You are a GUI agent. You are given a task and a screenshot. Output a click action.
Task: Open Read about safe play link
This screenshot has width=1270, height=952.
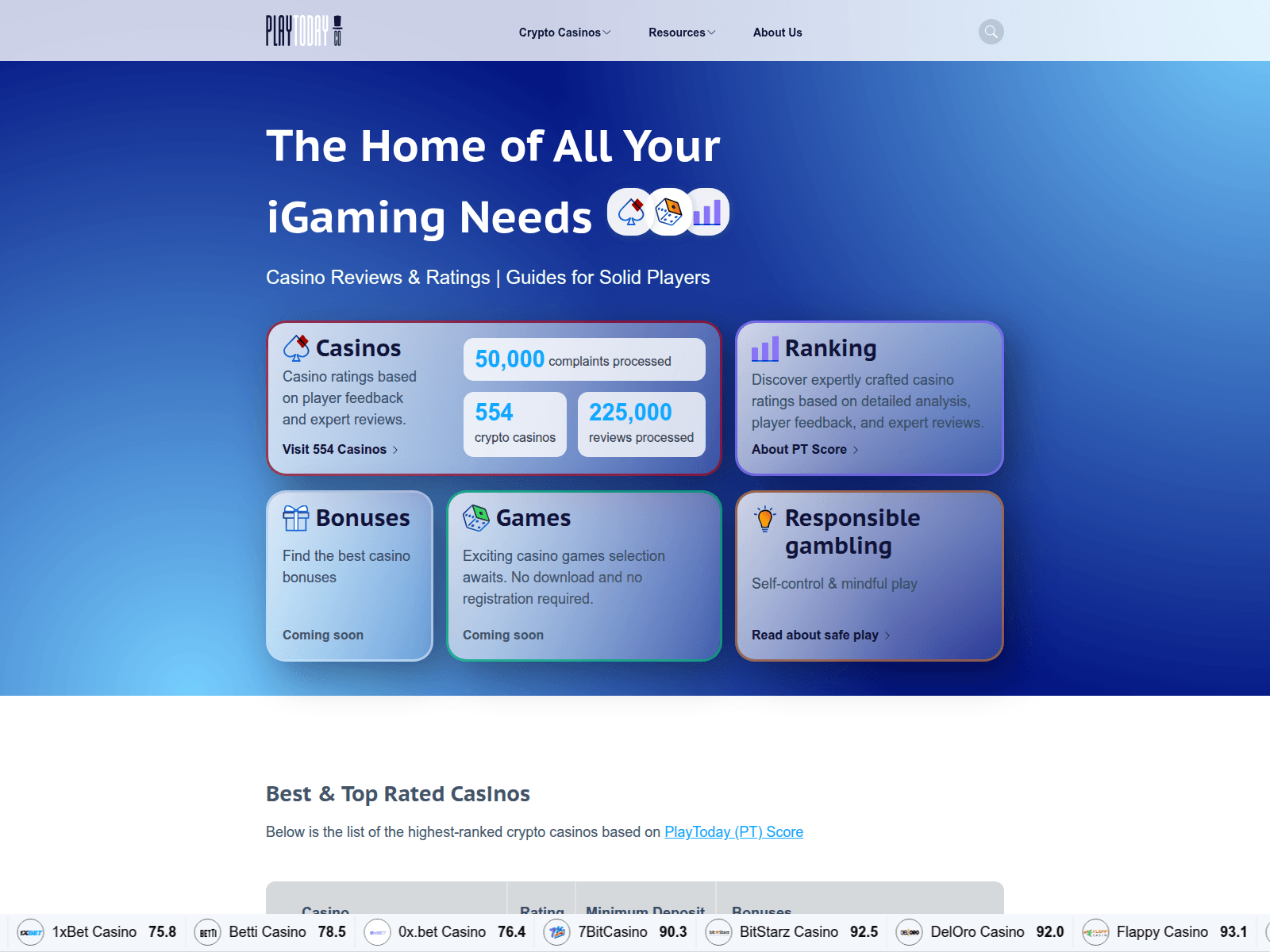click(x=821, y=635)
